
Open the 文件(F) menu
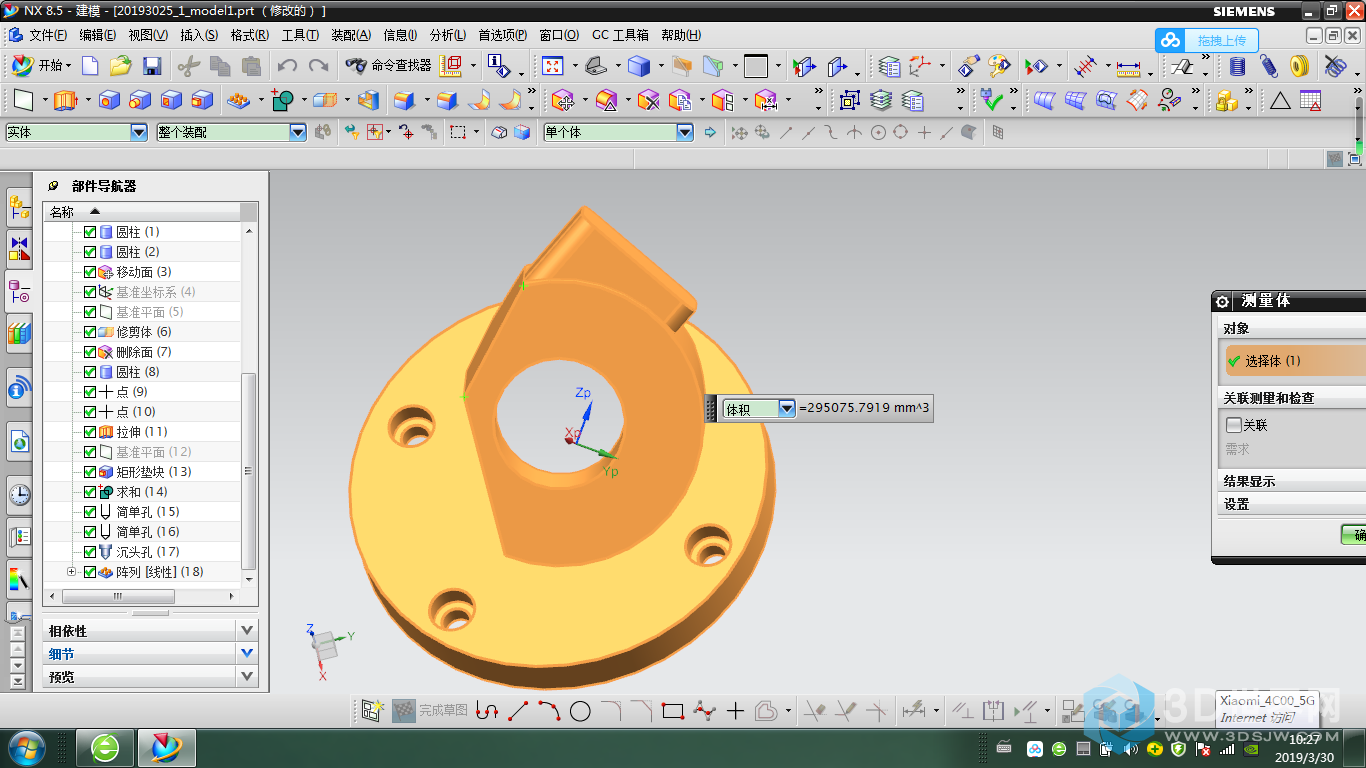point(48,35)
